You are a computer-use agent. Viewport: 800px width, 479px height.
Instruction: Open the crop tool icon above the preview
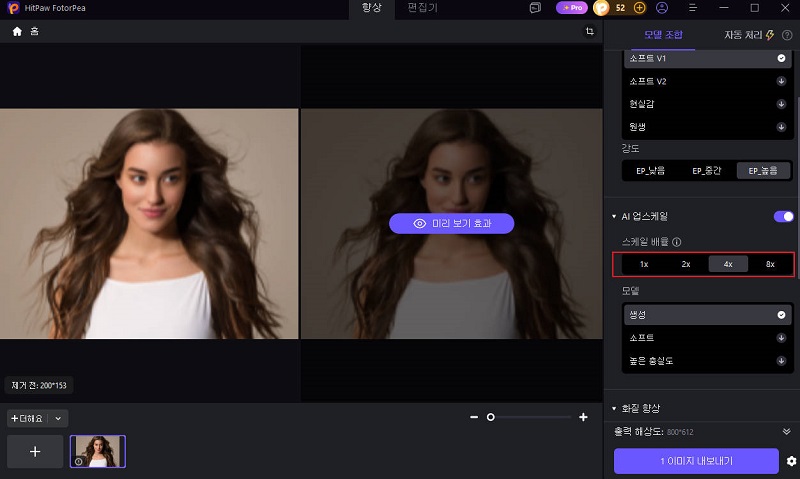(590, 31)
